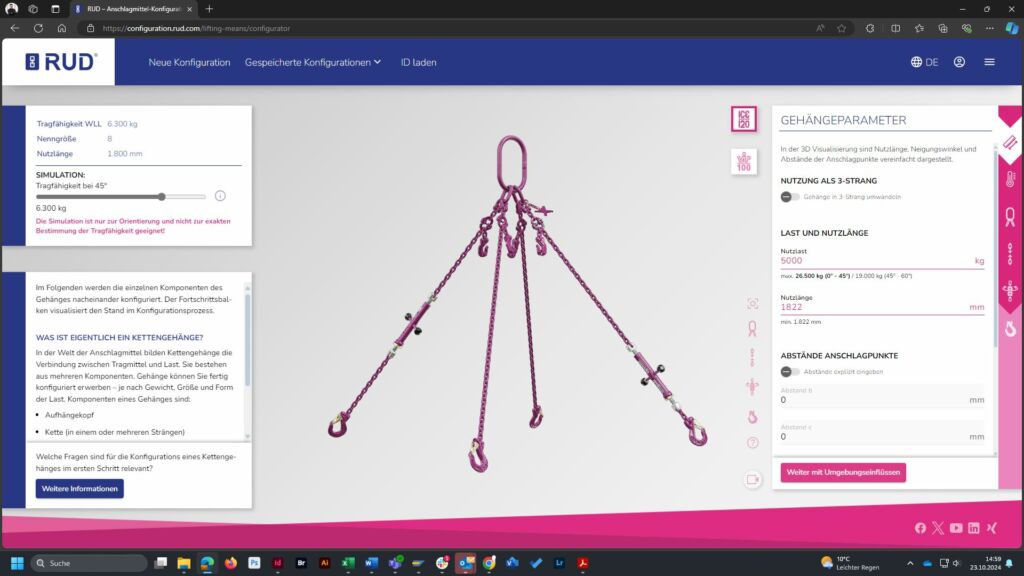Open RUD's YouTube channel icon
This screenshot has width=1024, height=576.
click(956, 528)
